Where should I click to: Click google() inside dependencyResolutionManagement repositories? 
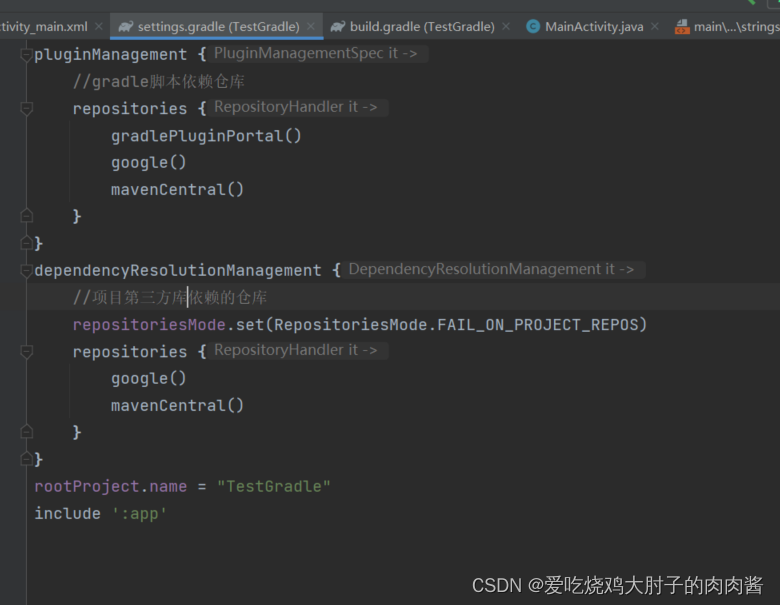point(148,378)
